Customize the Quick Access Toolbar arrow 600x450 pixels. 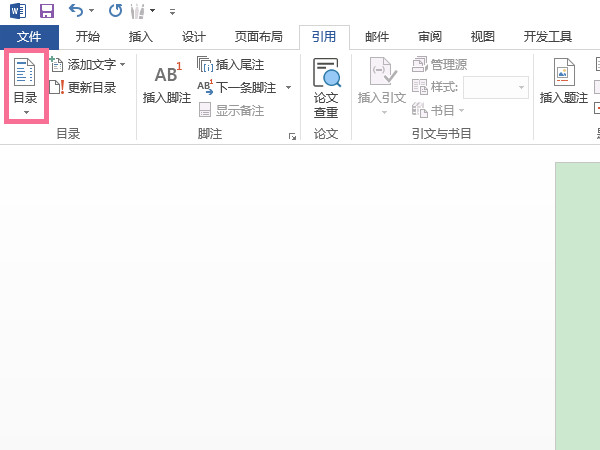point(173,12)
